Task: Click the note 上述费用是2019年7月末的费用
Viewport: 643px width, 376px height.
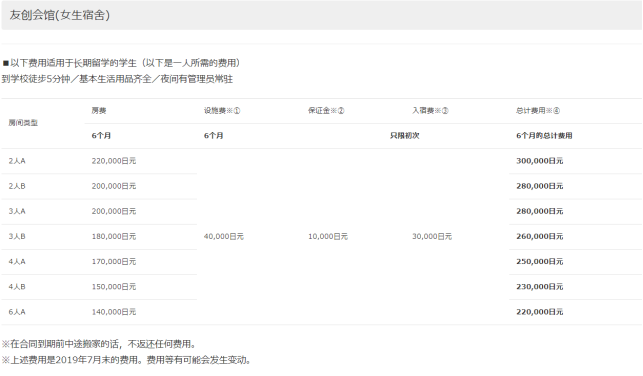Action: (x=126, y=360)
